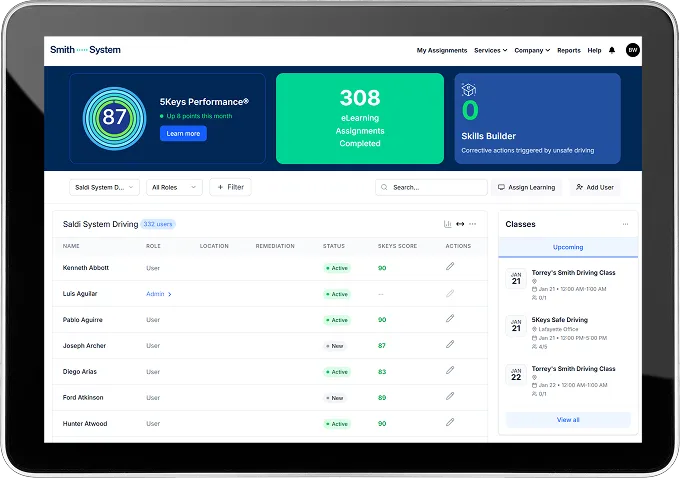The image size is (680, 478).
Task: Open the All Roles dropdown
Action: [174, 187]
